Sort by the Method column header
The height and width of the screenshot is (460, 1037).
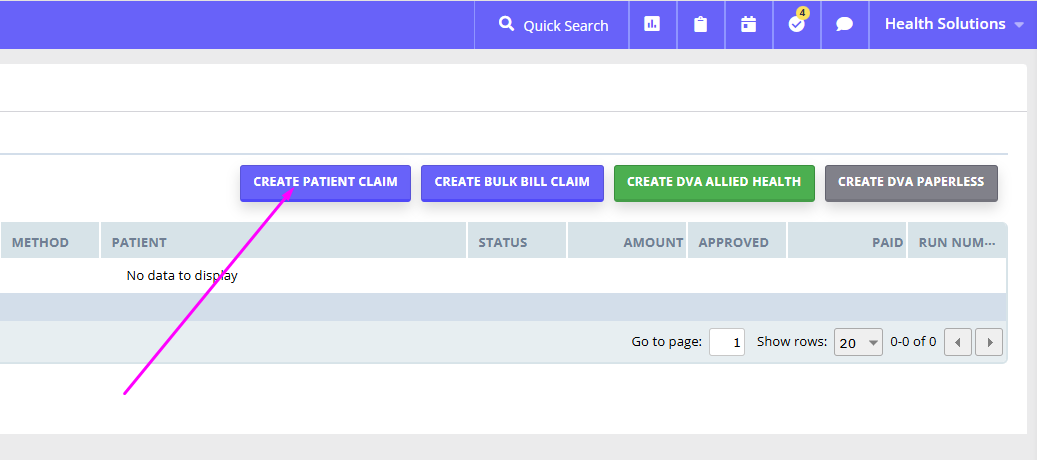(x=50, y=243)
